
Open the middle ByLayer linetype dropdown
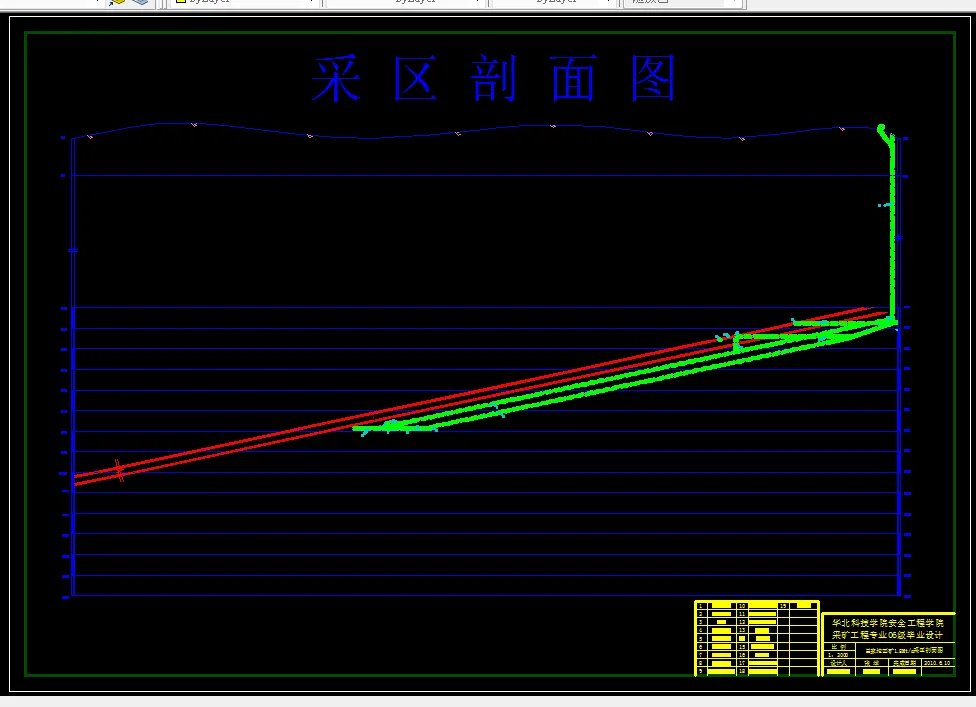(x=405, y=2)
